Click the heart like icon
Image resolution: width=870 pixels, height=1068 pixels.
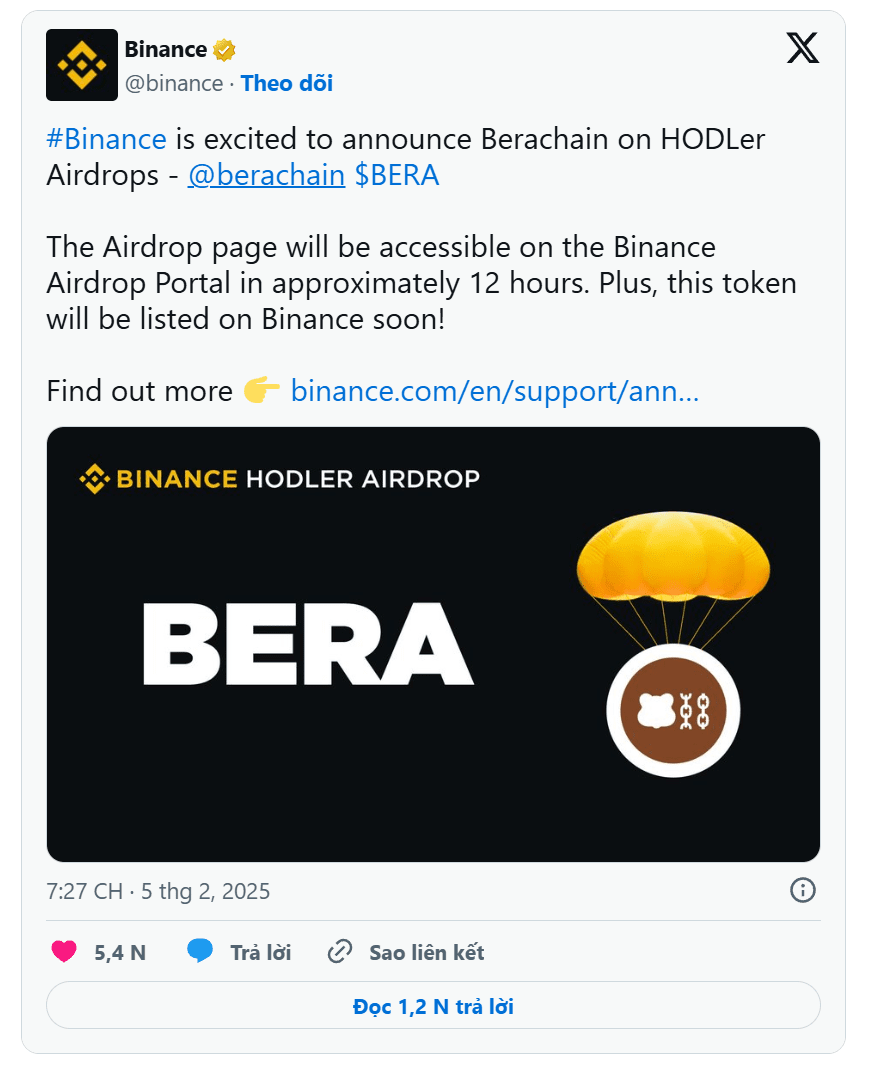point(64,952)
